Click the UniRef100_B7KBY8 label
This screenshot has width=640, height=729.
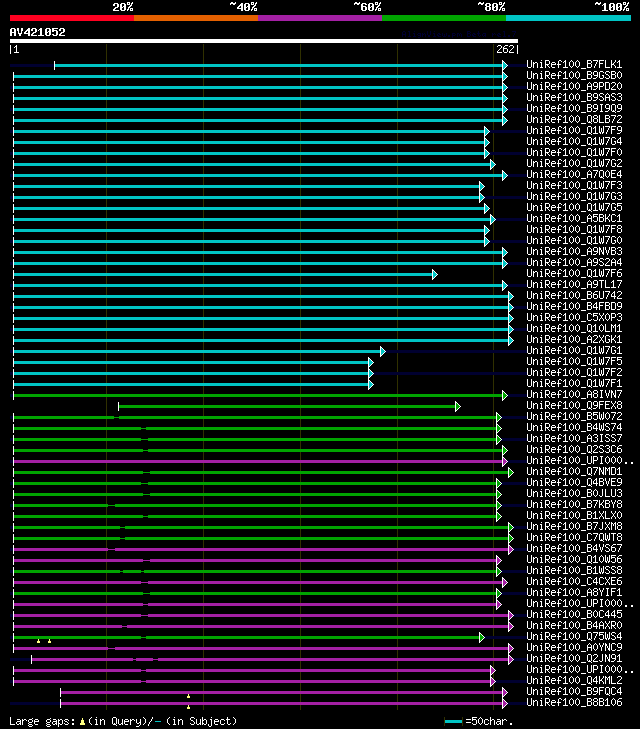point(574,504)
